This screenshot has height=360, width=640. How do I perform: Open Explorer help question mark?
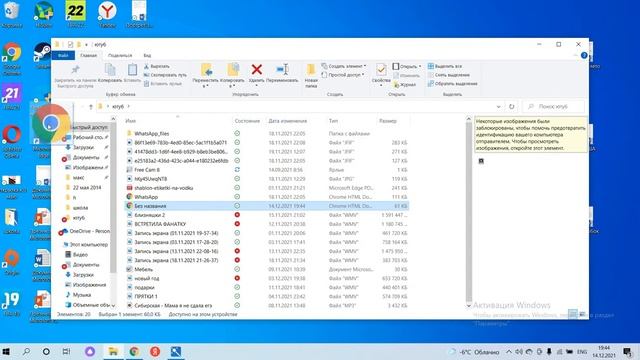click(x=584, y=55)
